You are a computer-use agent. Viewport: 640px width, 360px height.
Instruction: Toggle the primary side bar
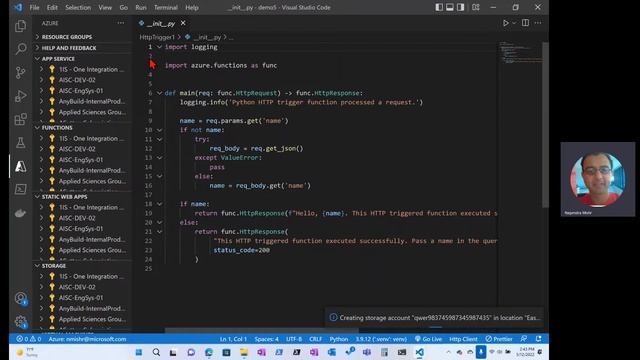[x=439, y=7]
